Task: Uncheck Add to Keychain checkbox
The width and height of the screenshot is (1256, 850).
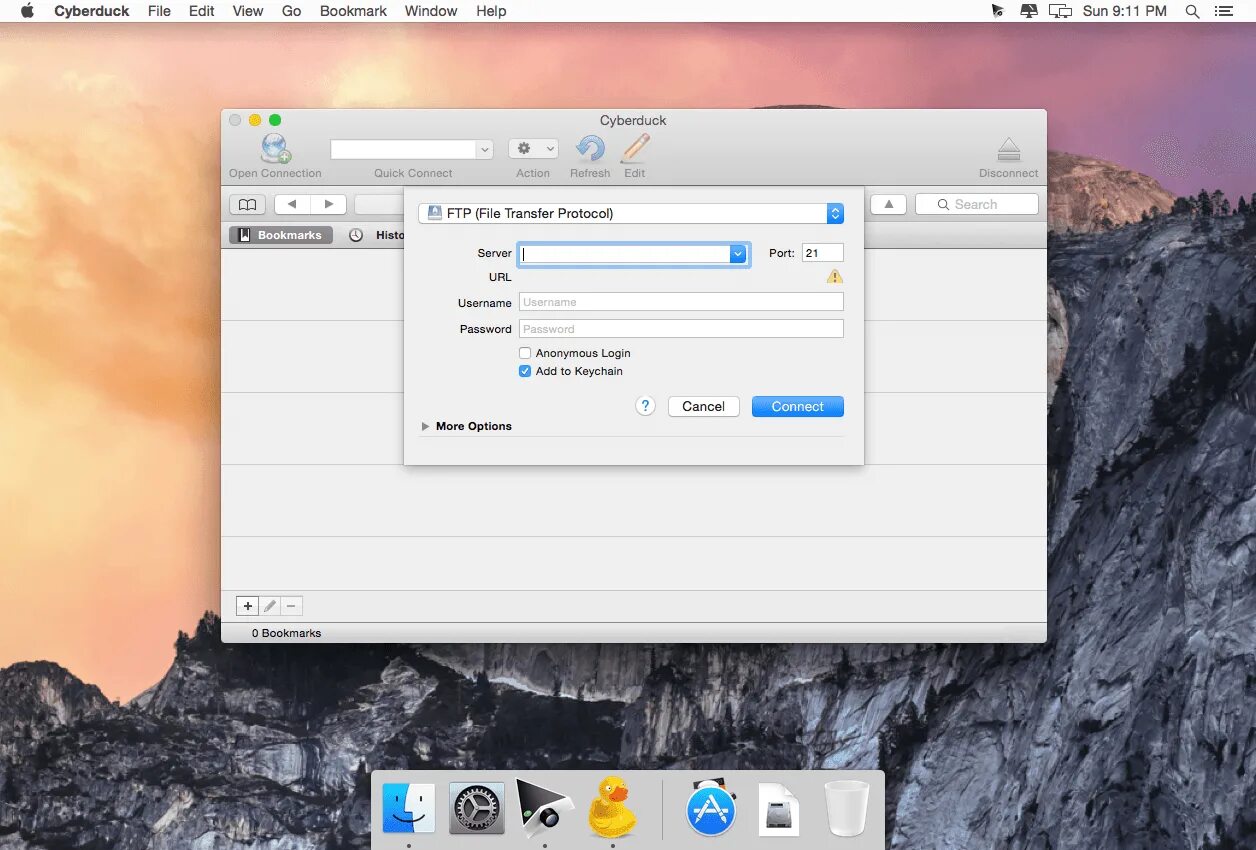Action: pyautogui.click(x=525, y=371)
